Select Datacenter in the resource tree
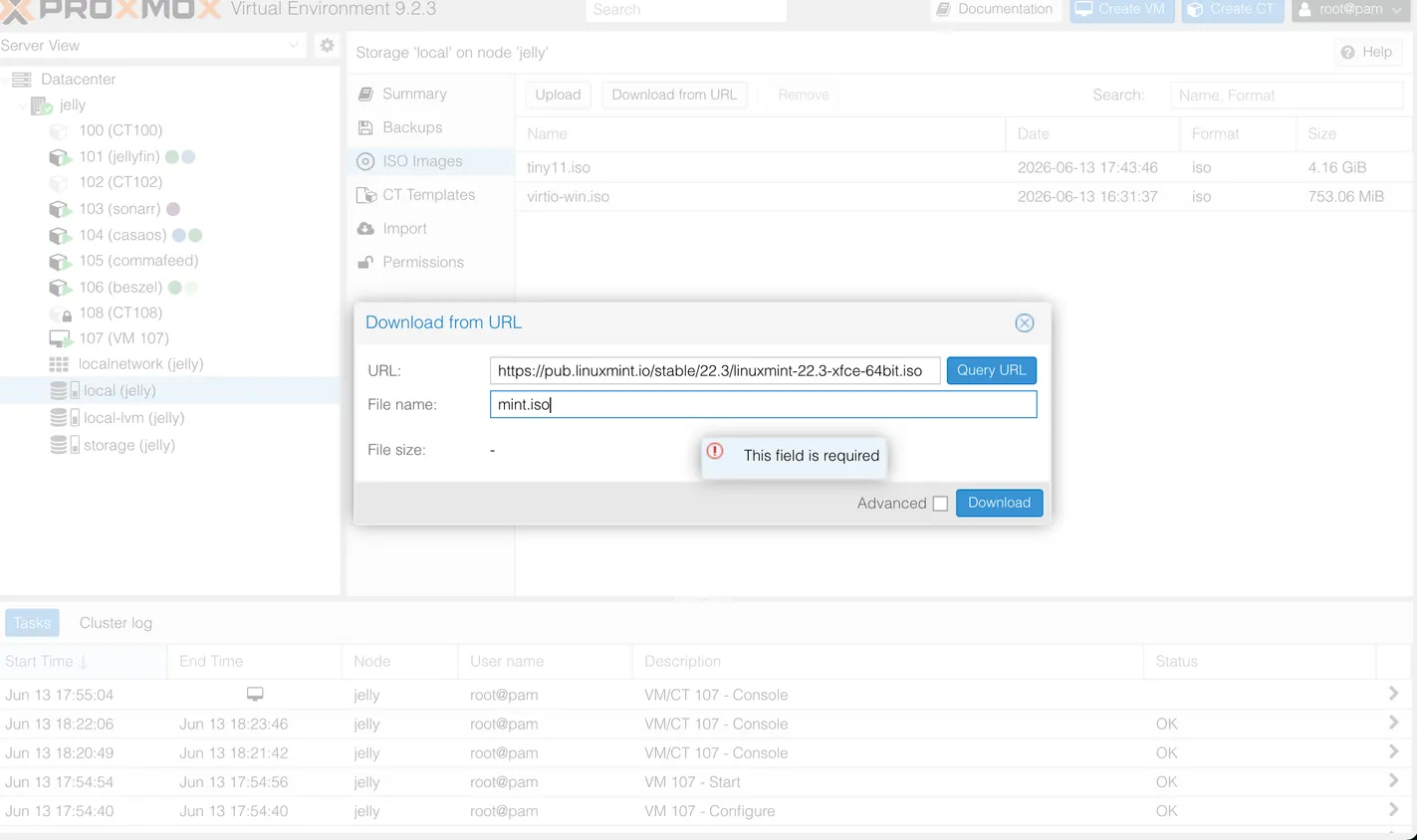 click(78, 79)
